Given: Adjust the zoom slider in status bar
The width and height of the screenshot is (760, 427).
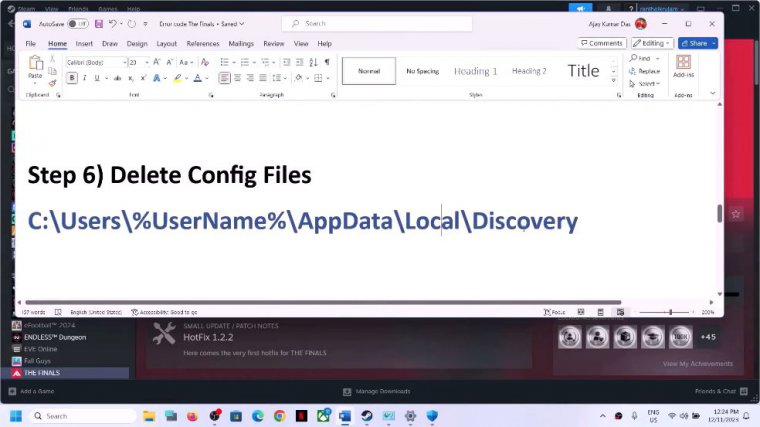Looking at the screenshot, I should (669, 312).
